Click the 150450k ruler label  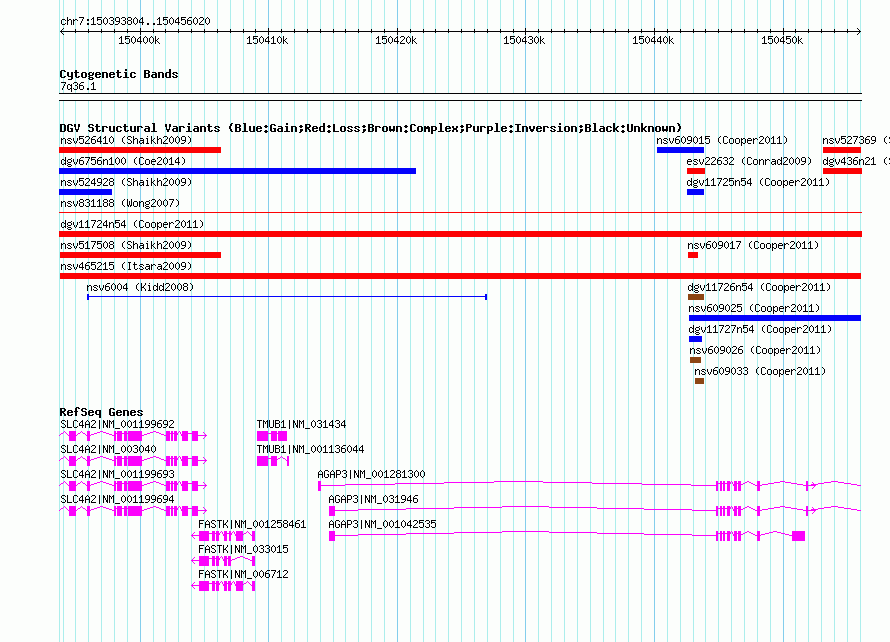pyautogui.click(x=782, y=40)
